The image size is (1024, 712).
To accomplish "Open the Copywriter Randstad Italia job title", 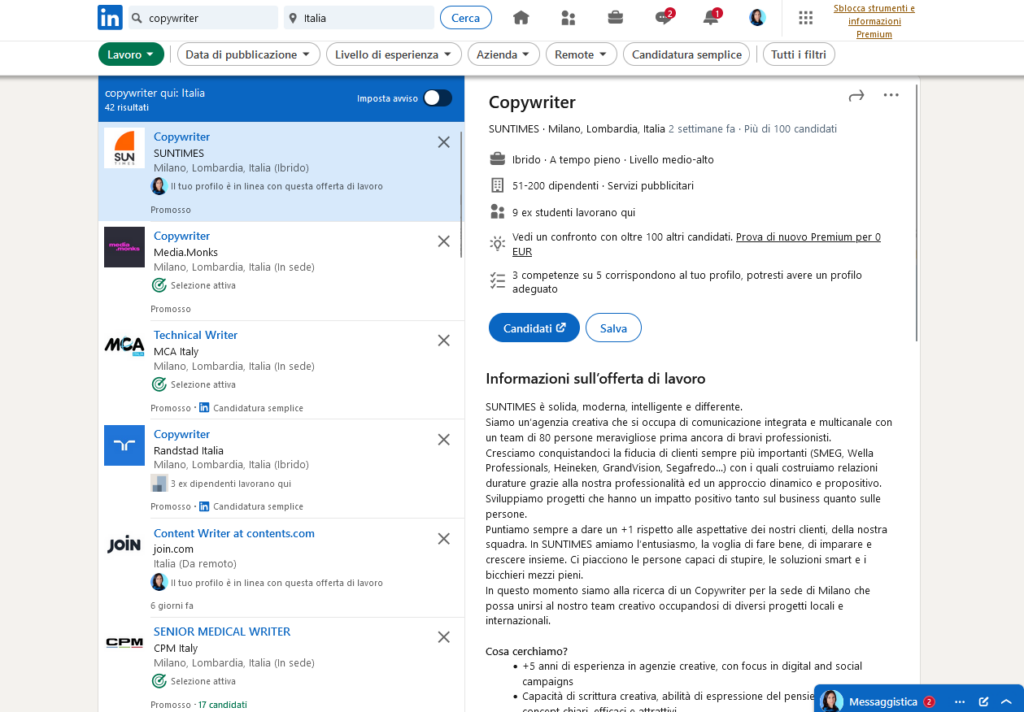I will click(x=182, y=434).
